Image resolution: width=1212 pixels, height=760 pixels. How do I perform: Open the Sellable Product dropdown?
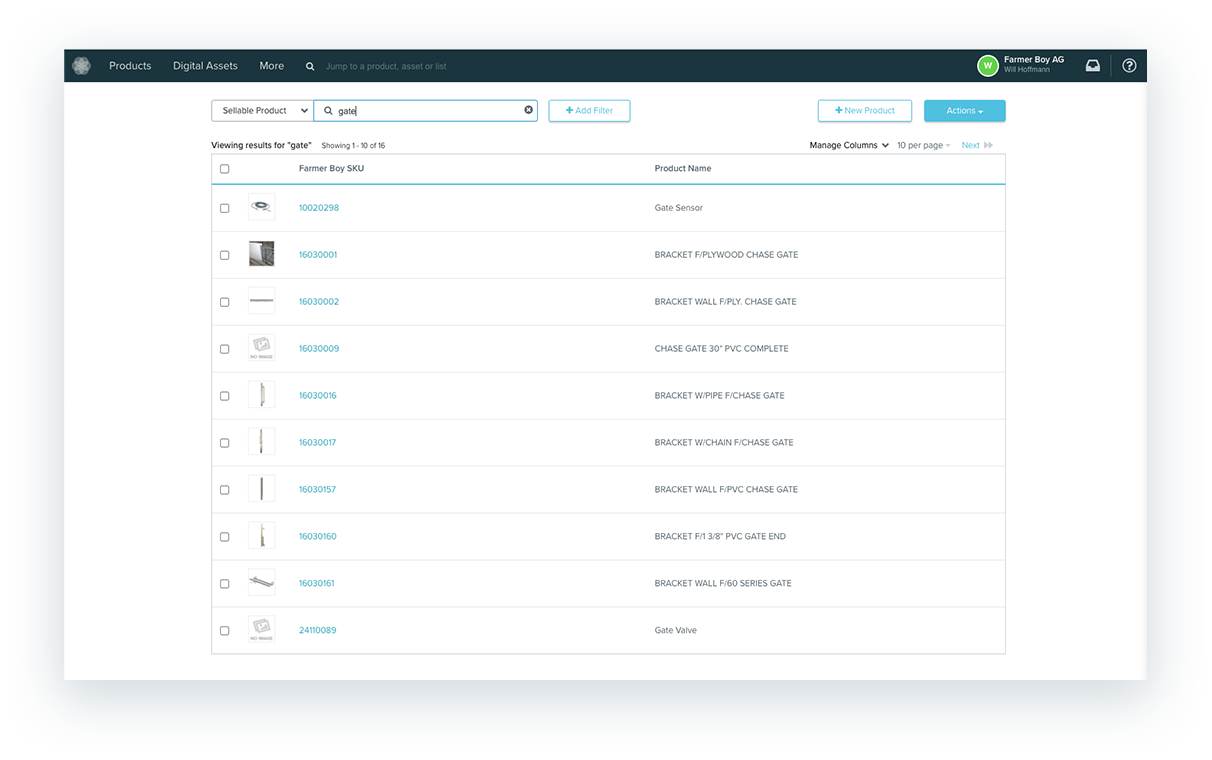(261, 110)
